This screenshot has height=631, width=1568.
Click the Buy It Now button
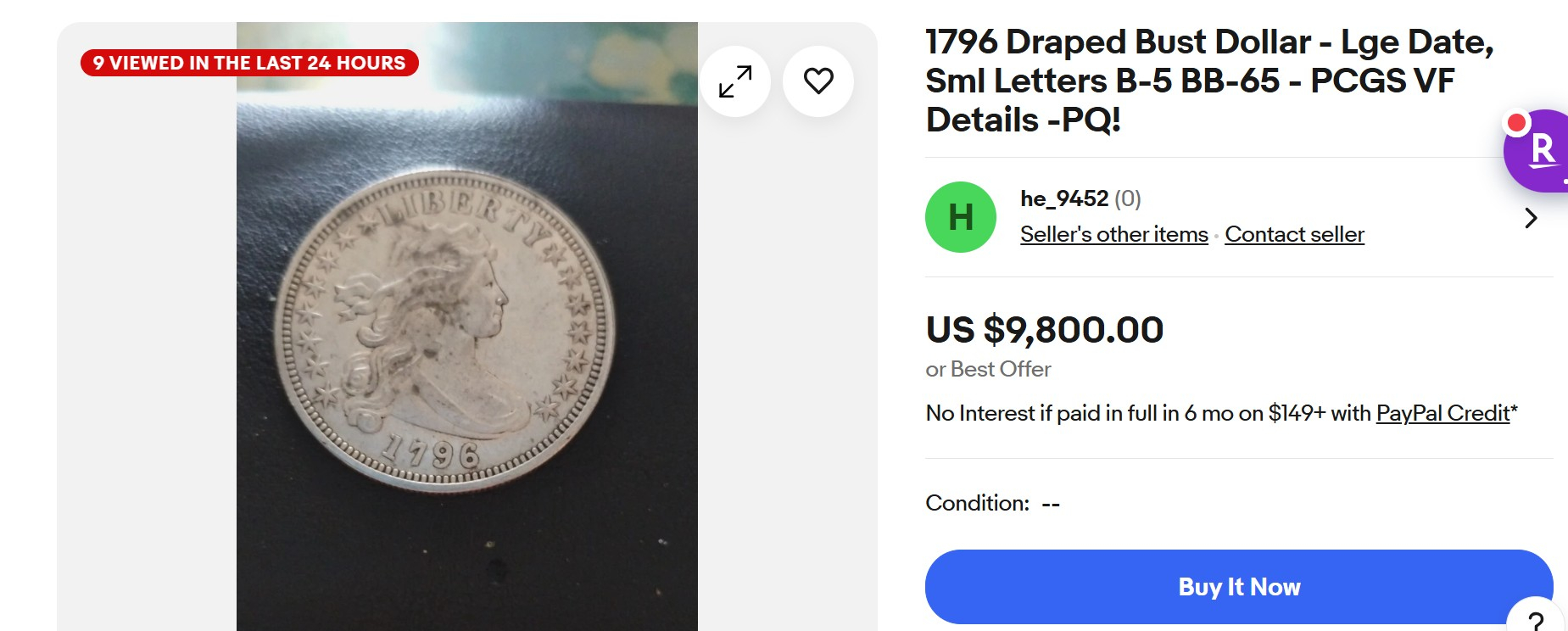pos(1239,587)
